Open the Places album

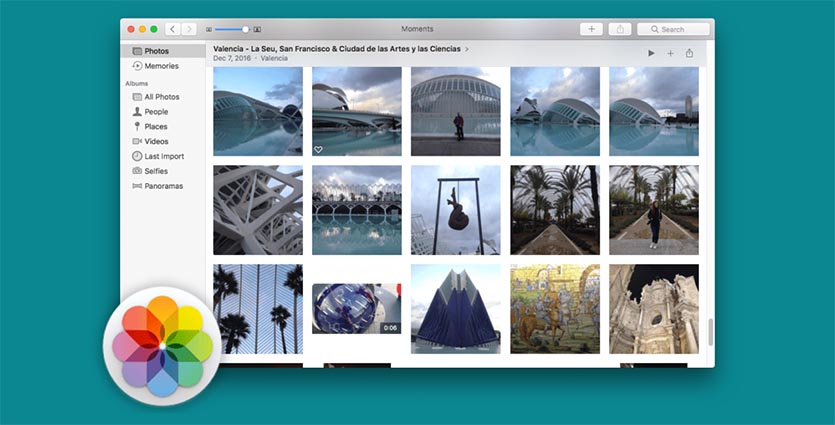155,127
